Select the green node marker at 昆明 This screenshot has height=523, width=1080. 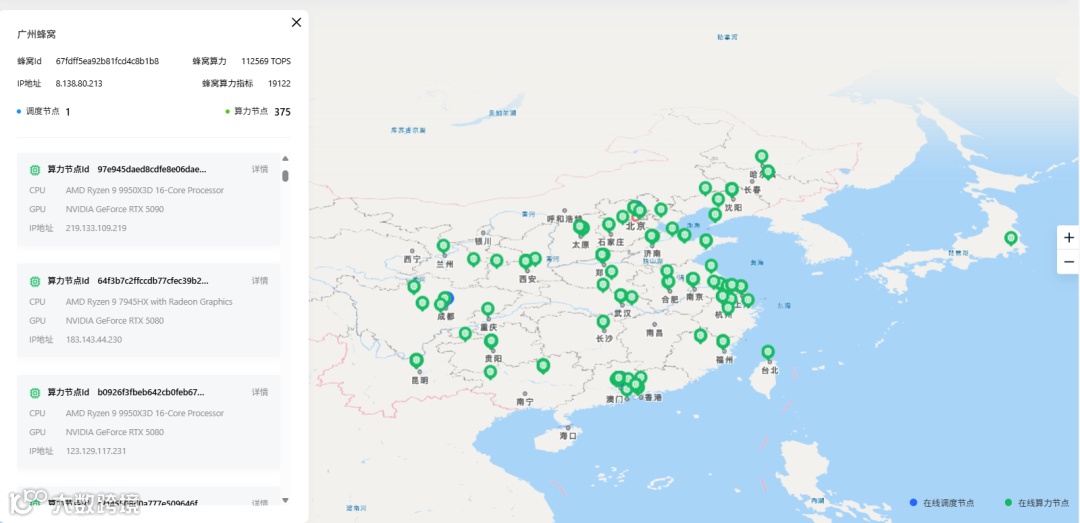(x=417, y=360)
